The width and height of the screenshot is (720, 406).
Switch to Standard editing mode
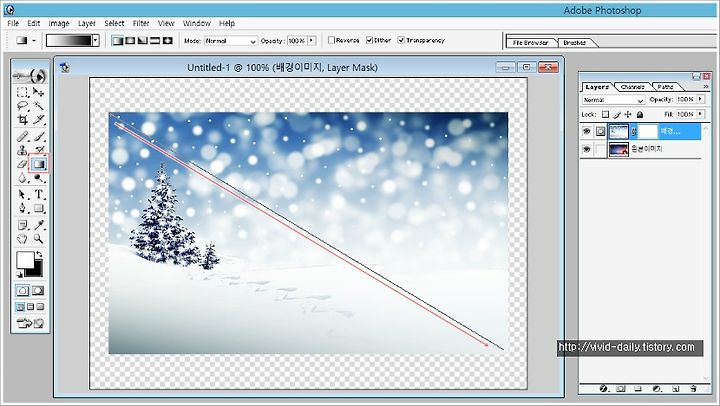(22, 291)
